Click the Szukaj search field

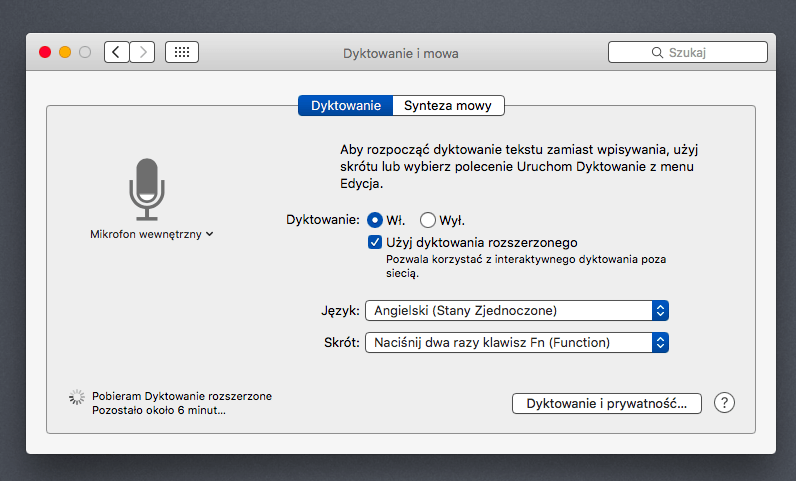tap(688, 52)
